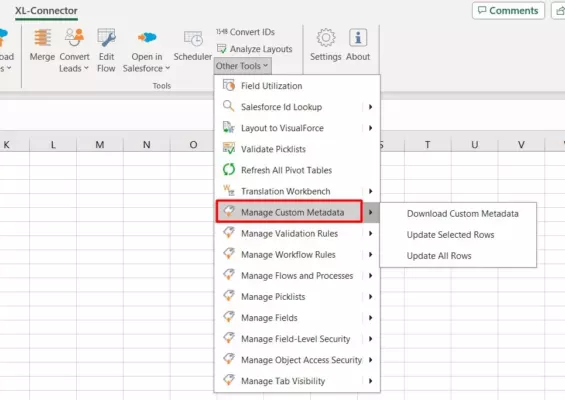Choose Validate Picklists in menu
The height and width of the screenshot is (400, 565).
click(x=297, y=149)
